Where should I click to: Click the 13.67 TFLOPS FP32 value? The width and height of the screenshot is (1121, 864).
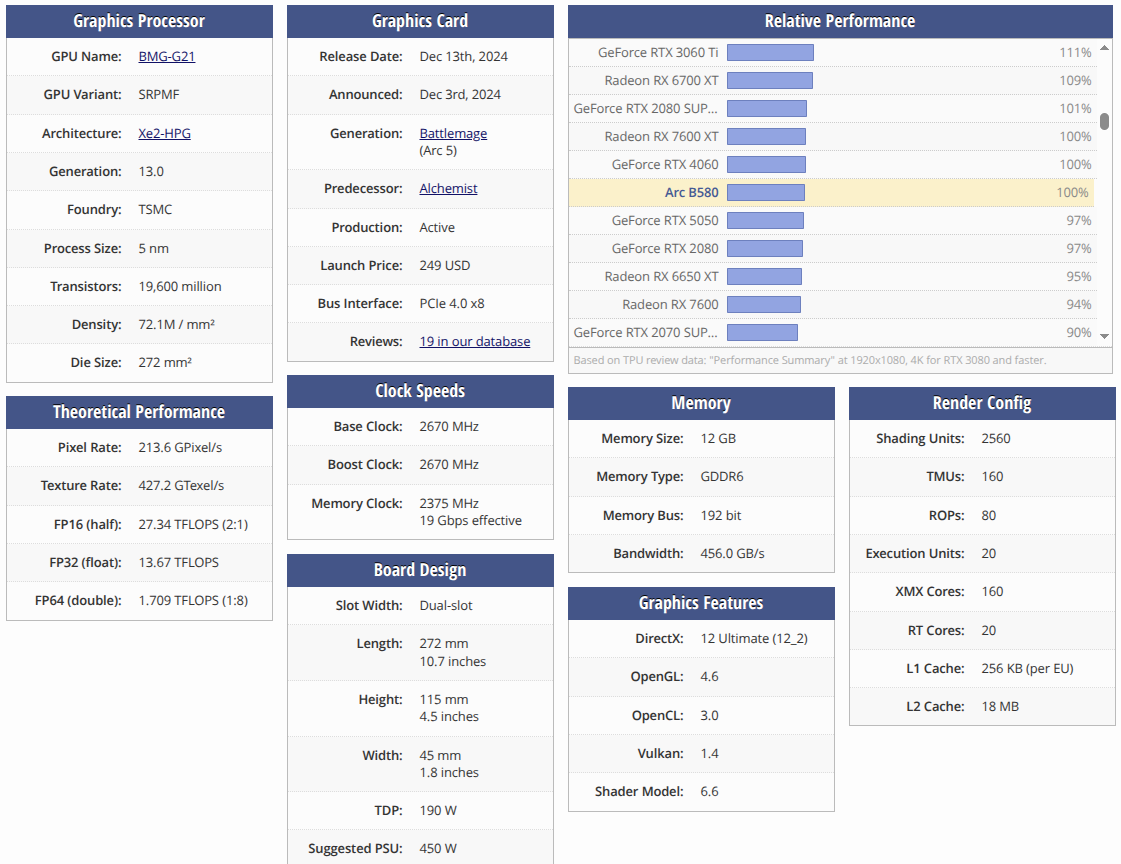click(x=179, y=562)
